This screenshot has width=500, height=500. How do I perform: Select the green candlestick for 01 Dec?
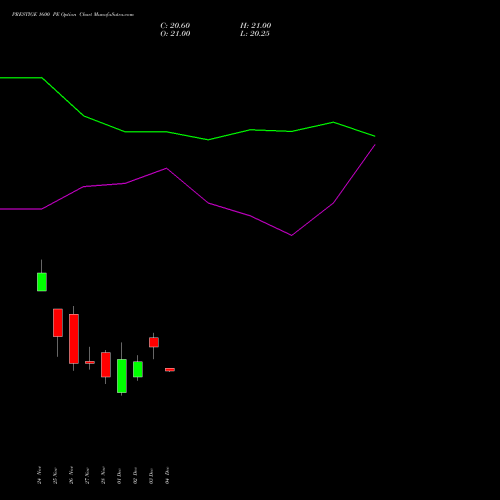coord(122,376)
